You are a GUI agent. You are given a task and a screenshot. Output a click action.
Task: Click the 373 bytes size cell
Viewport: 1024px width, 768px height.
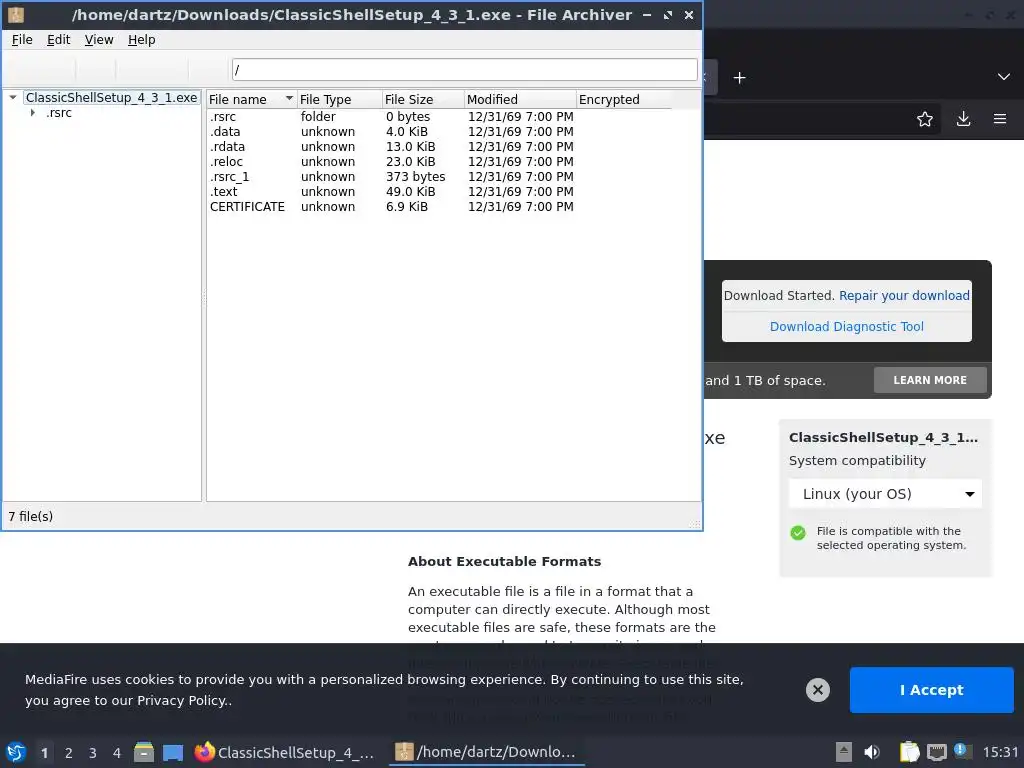pyautogui.click(x=415, y=177)
